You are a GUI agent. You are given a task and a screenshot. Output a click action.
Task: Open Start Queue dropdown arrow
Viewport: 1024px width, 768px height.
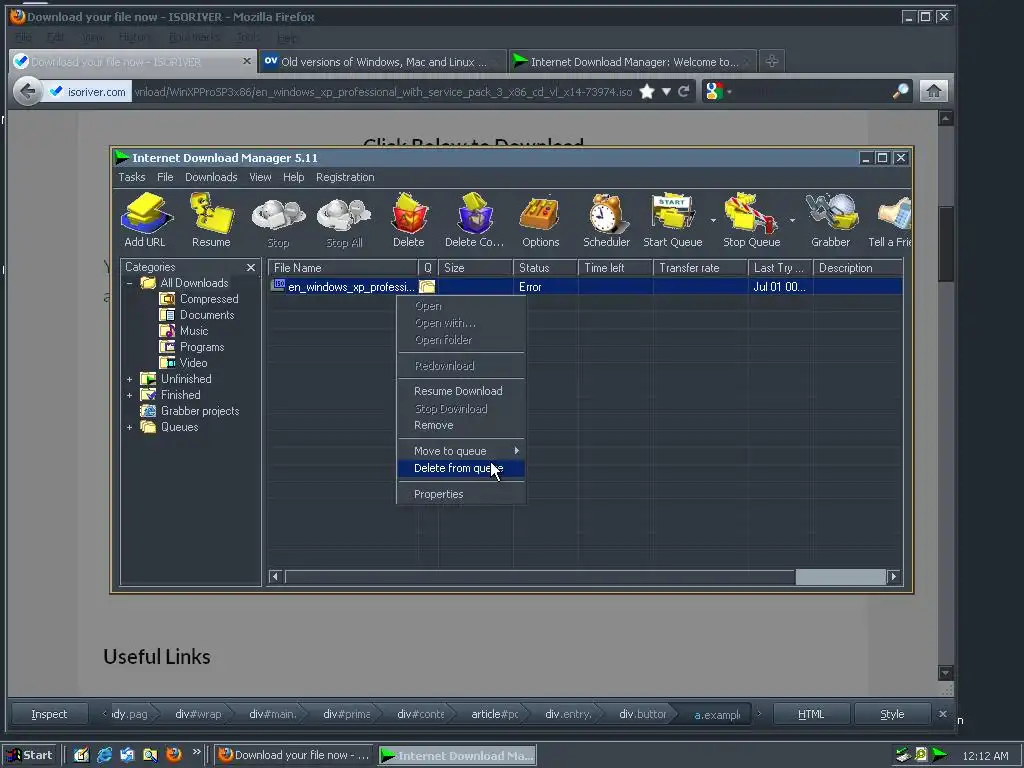click(x=713, y=220)
